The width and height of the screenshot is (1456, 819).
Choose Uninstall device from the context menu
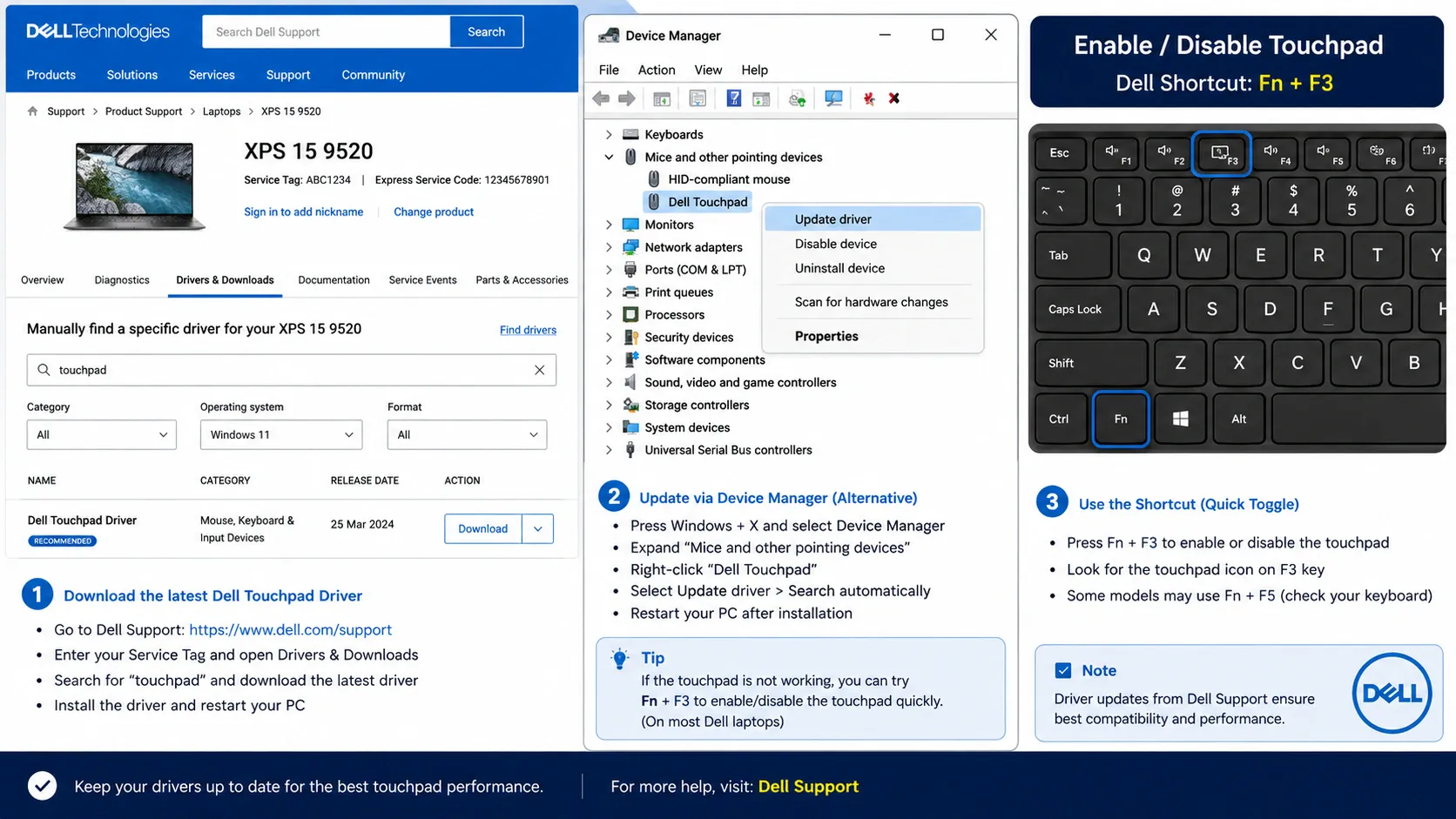tap(873, 268)
